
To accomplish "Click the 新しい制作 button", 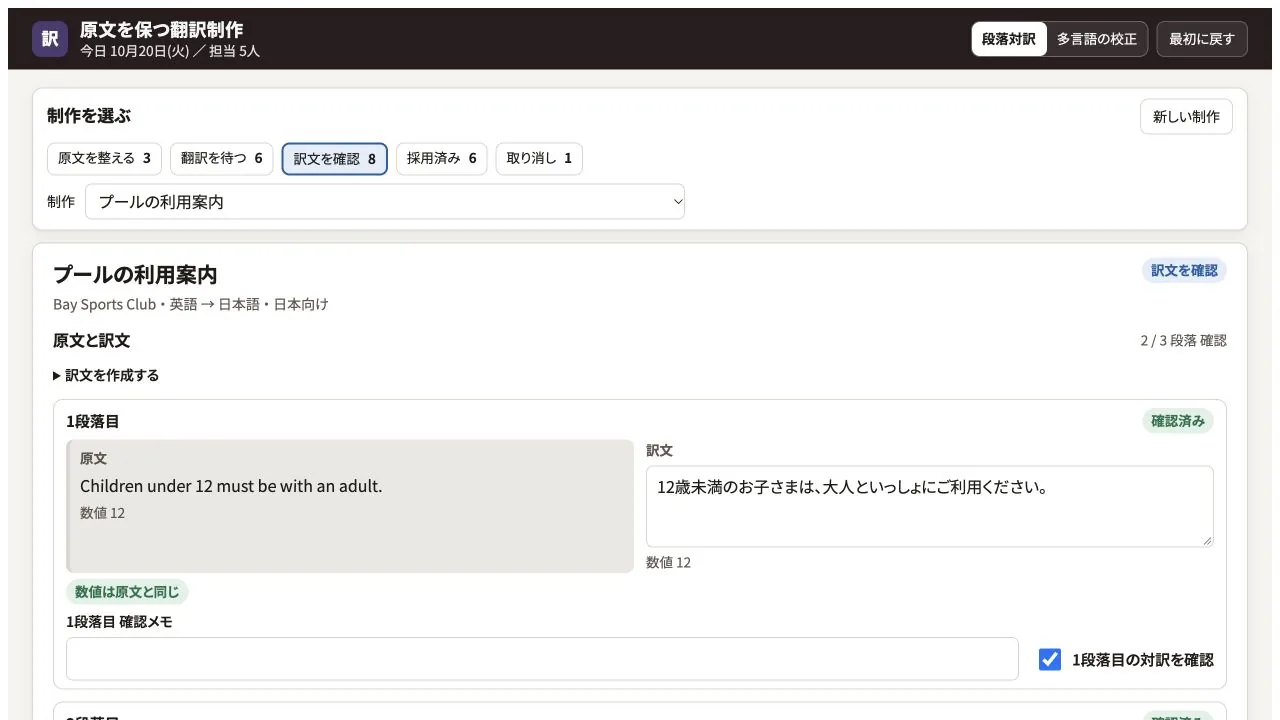I will [1186, 116].
